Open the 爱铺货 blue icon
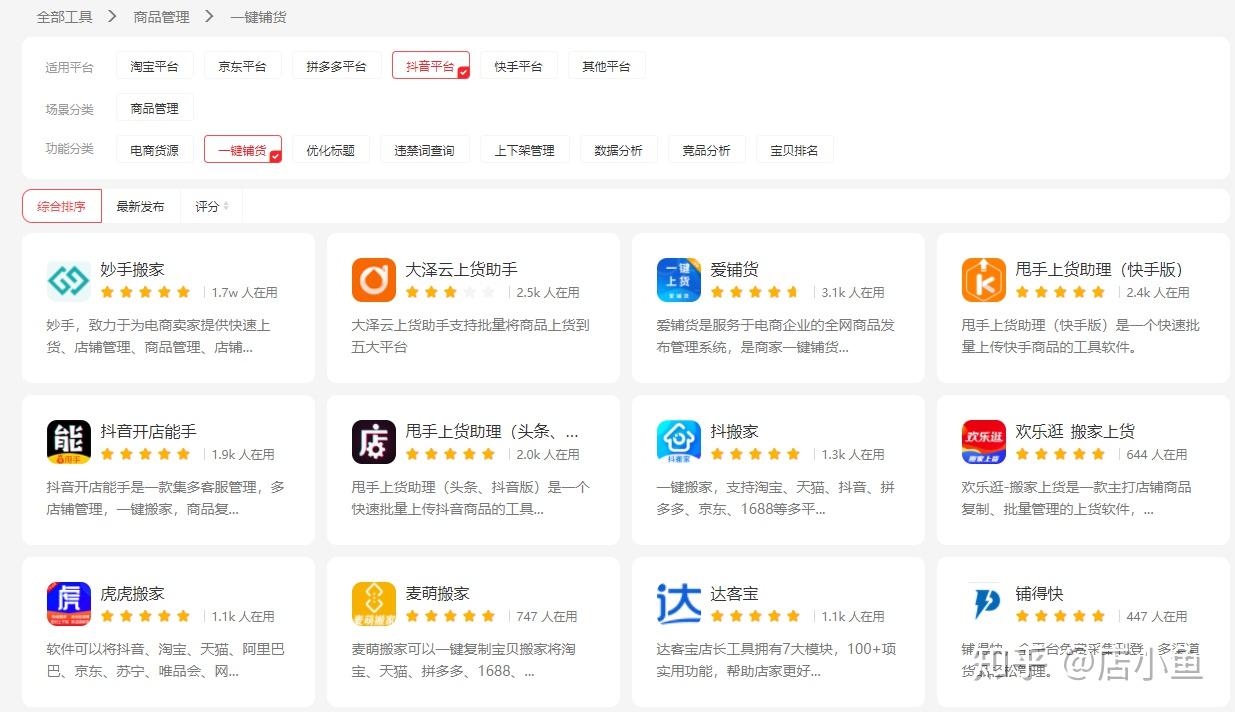The height and width of the screenshot is (712, 1235). pyautogui.click(x=679, y=280)
